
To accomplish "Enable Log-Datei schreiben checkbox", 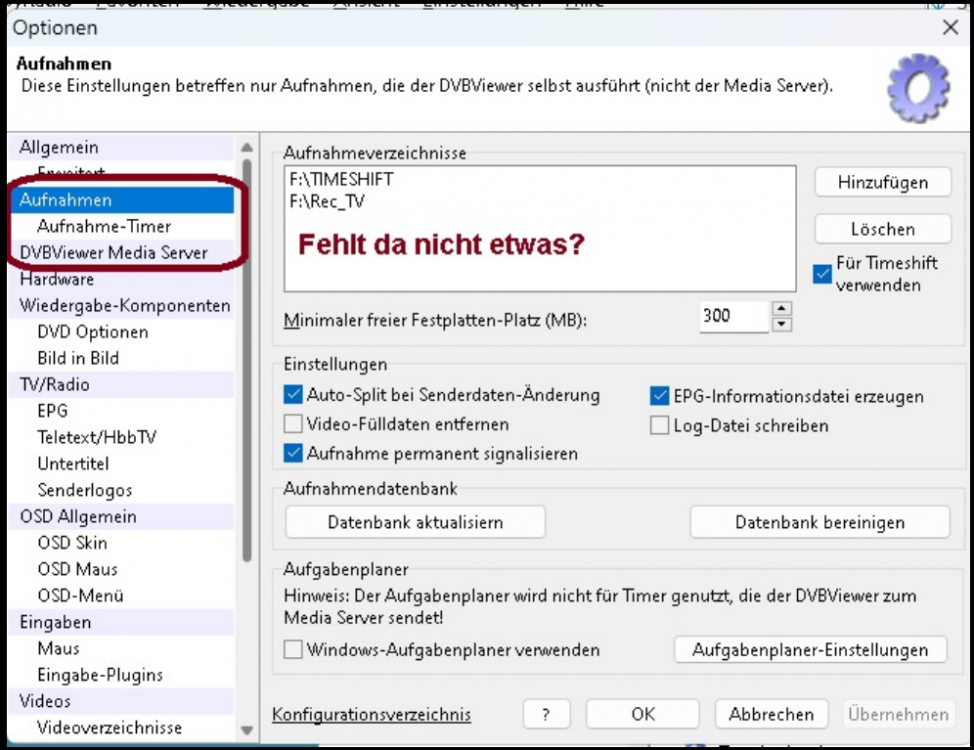I will pyautogui.click(x=659, y=425).
